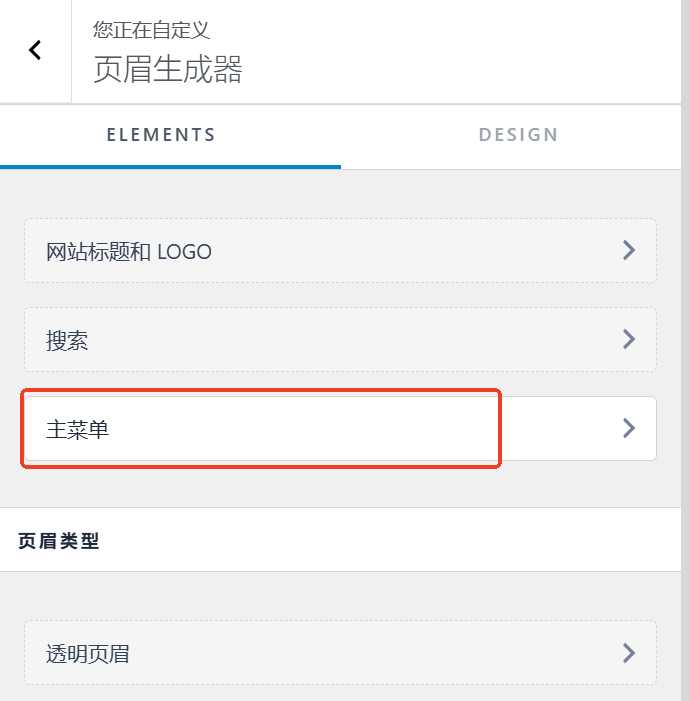
Task: Click the back arrow icon
Action: pyautogui.click(x=35, y=50)
